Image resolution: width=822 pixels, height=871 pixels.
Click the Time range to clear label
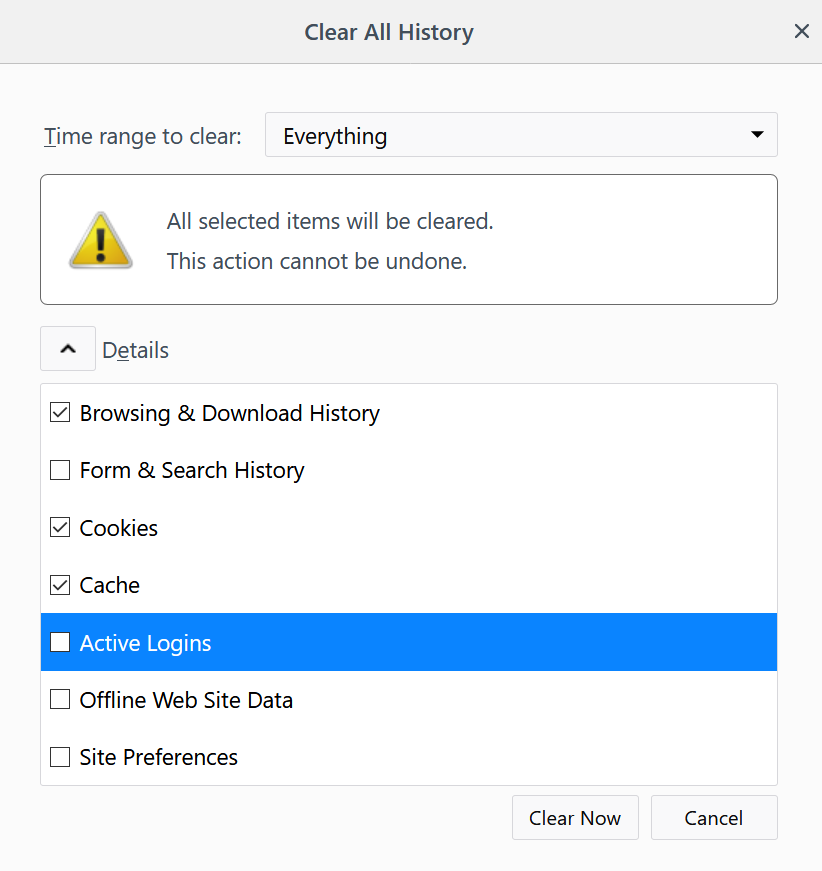click(x=143, y=136)
